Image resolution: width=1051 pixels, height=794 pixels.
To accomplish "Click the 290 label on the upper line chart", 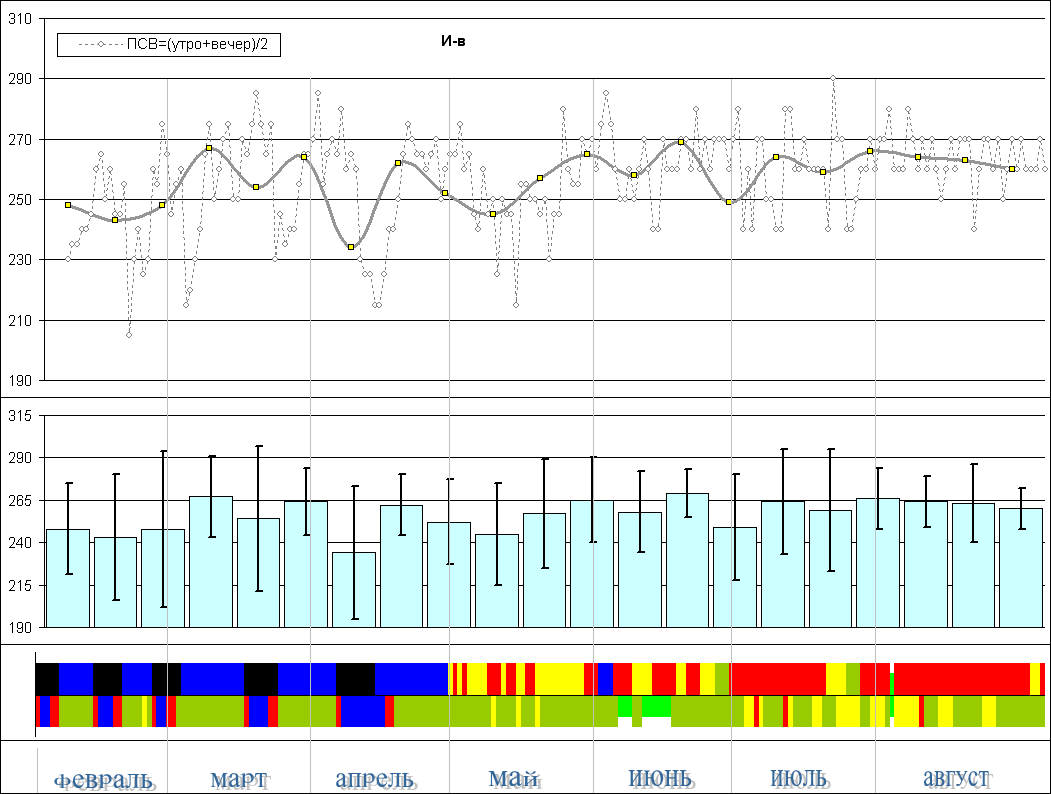I will [x=20, y=79].
